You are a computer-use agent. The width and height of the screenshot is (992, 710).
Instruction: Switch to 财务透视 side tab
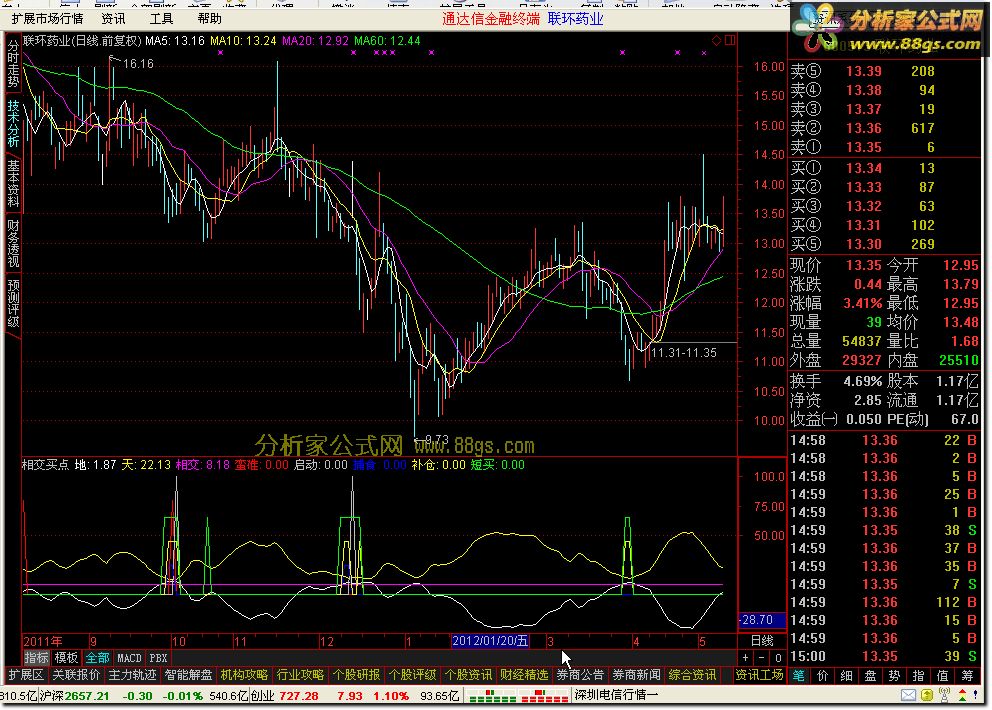pyautogui.click(x=13, y=244)
